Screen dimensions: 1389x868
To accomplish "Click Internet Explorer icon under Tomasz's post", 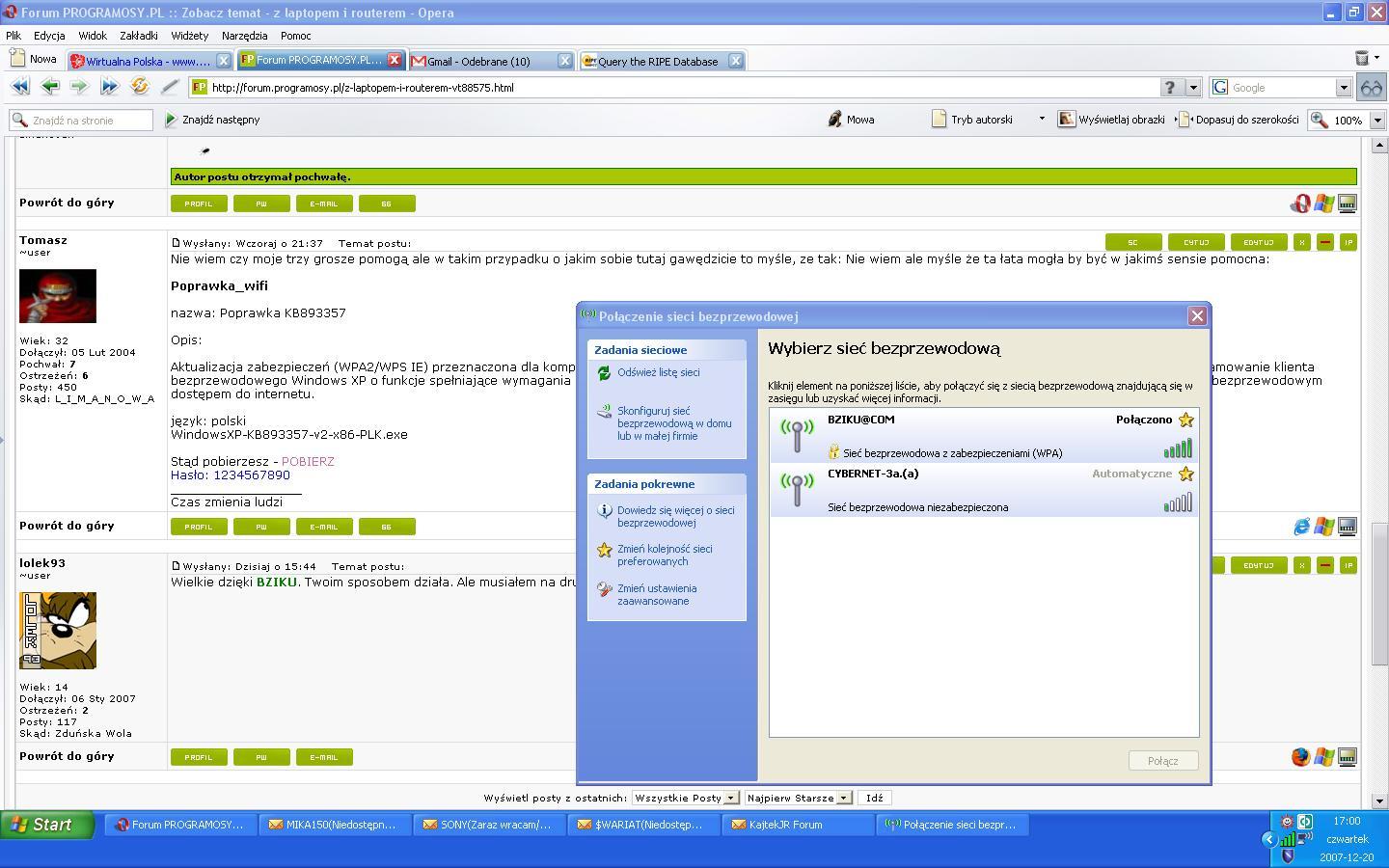I will pos(1301,527).
